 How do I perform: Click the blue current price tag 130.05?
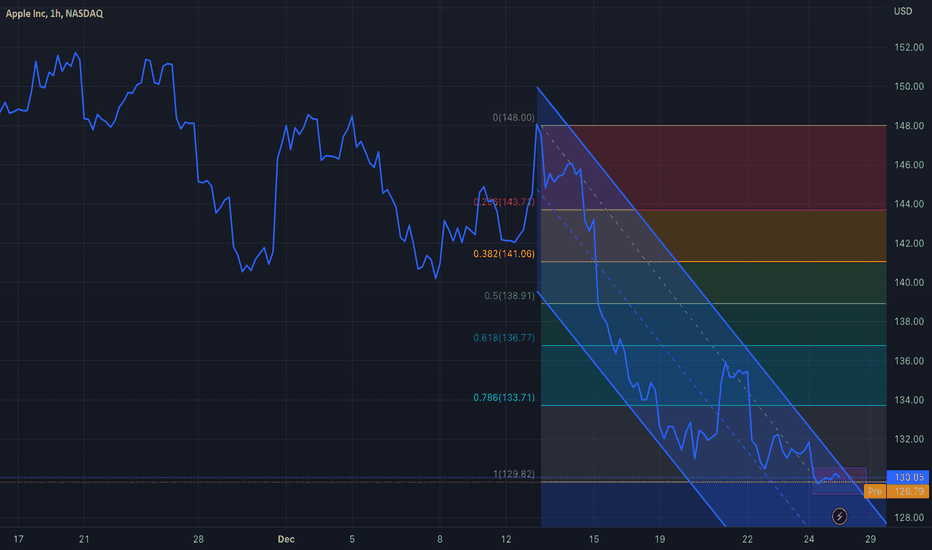pos(908,477)
